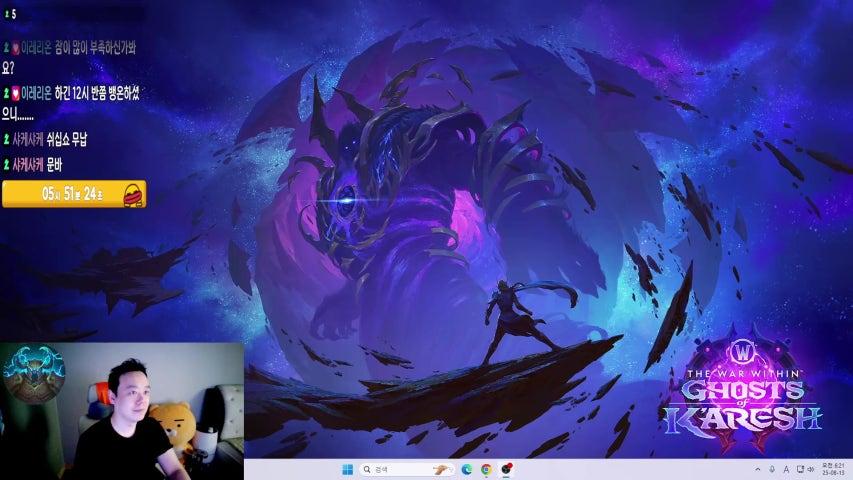This screenshot has height=480, width=853.
Task: Click the taskbar search box
Action: (406, 469)
